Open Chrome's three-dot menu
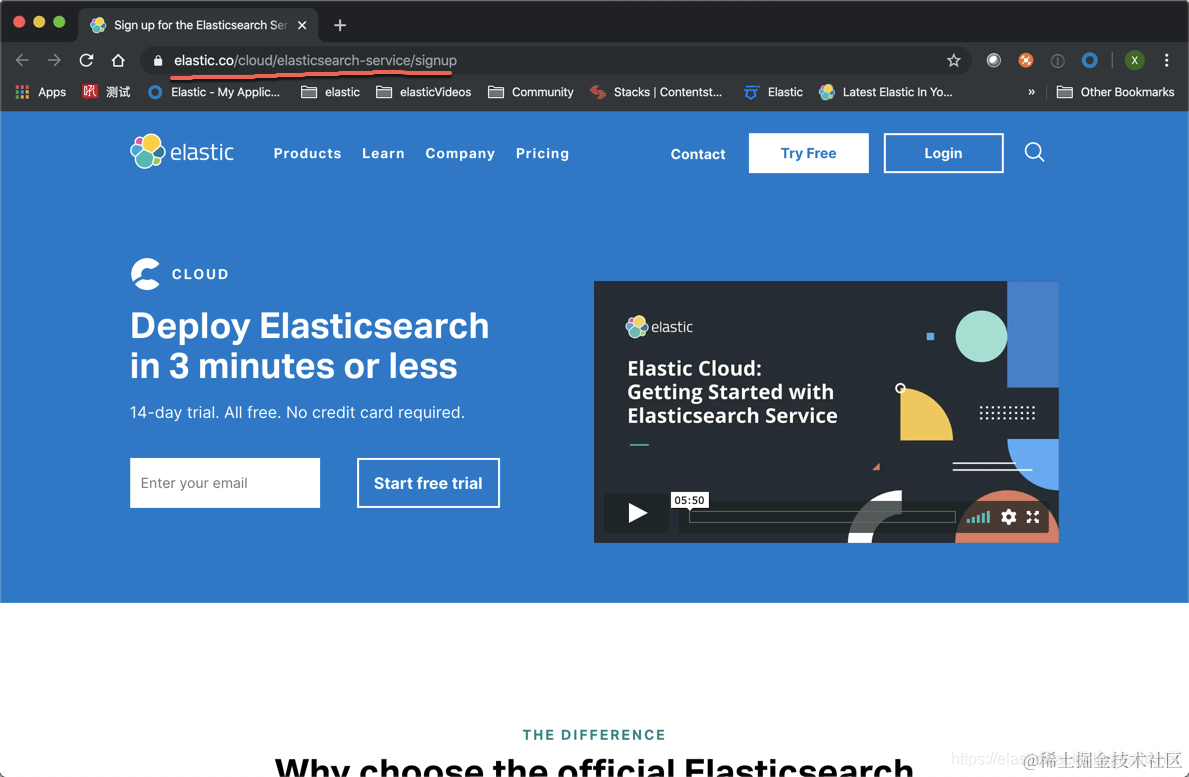This screenshot has height=777, width=1189. (x=1166, y=60)
